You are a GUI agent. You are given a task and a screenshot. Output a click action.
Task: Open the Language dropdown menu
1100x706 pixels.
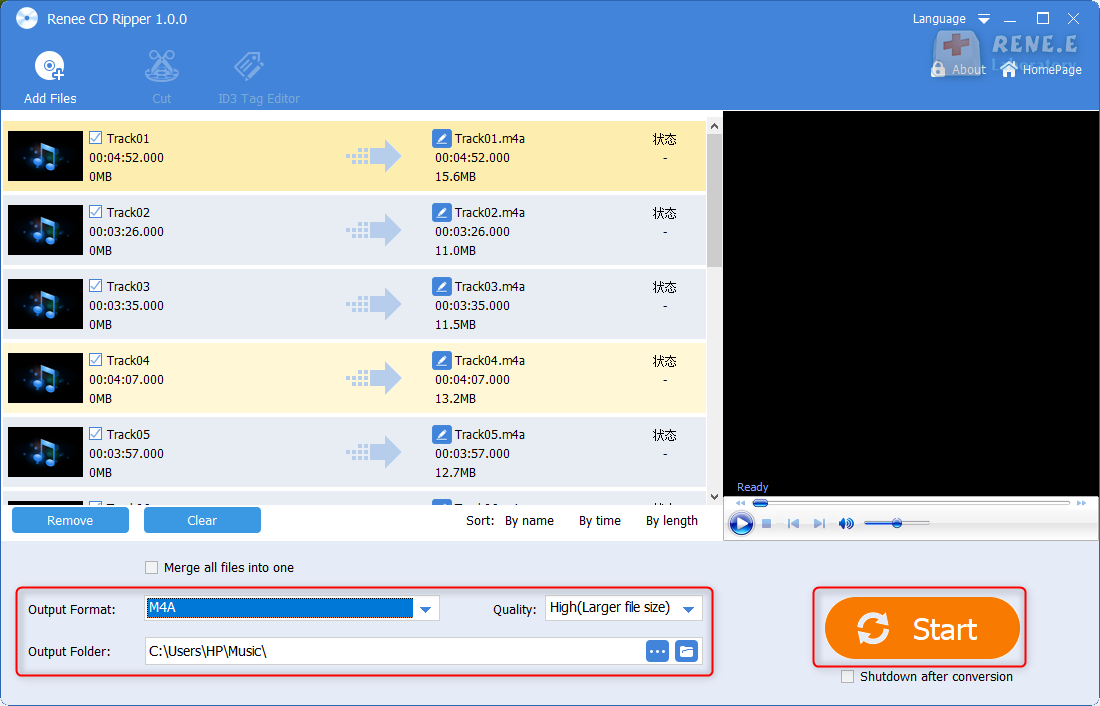coord(984,19)
